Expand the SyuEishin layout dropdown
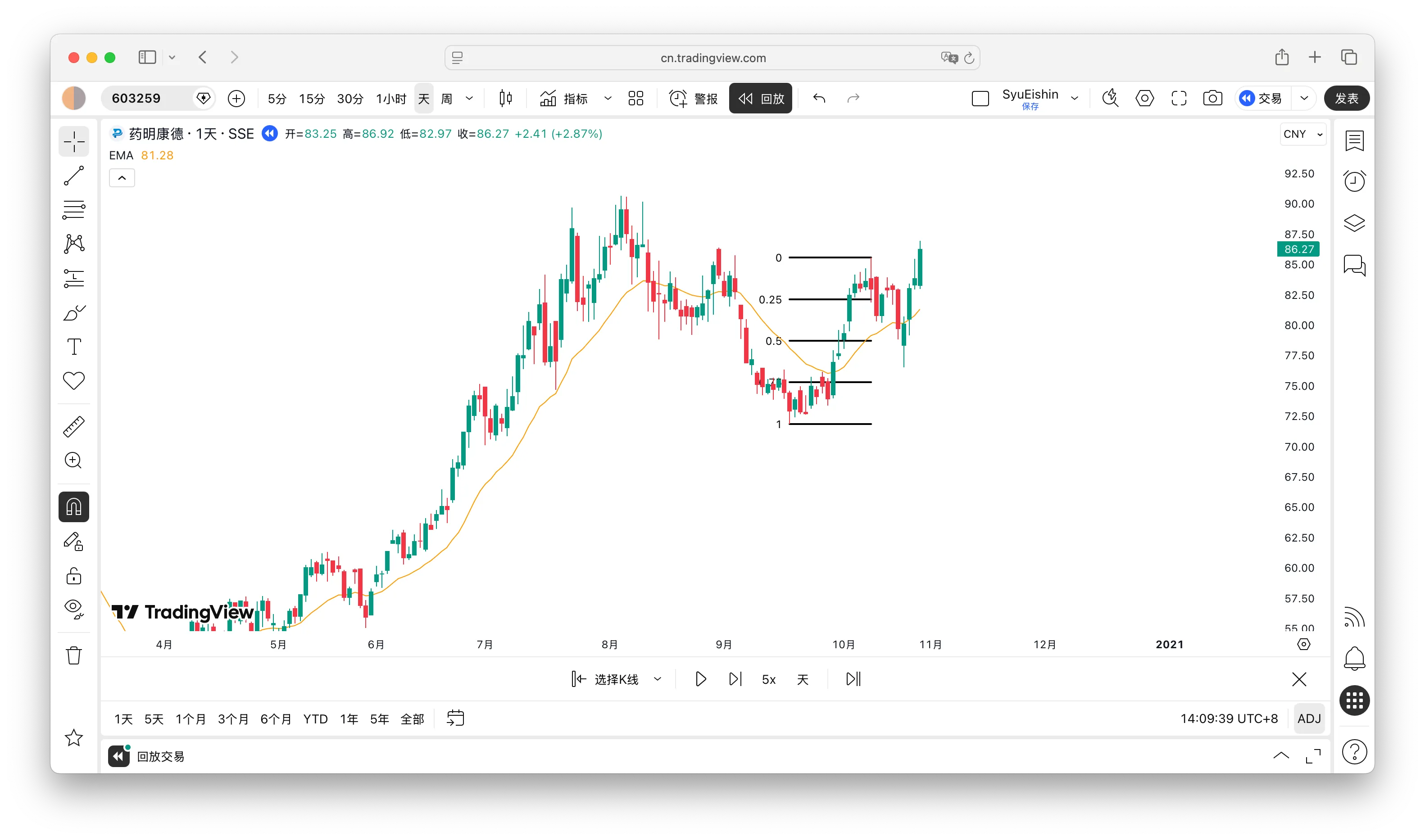1425x840 pixels. tap(1075, 99)
